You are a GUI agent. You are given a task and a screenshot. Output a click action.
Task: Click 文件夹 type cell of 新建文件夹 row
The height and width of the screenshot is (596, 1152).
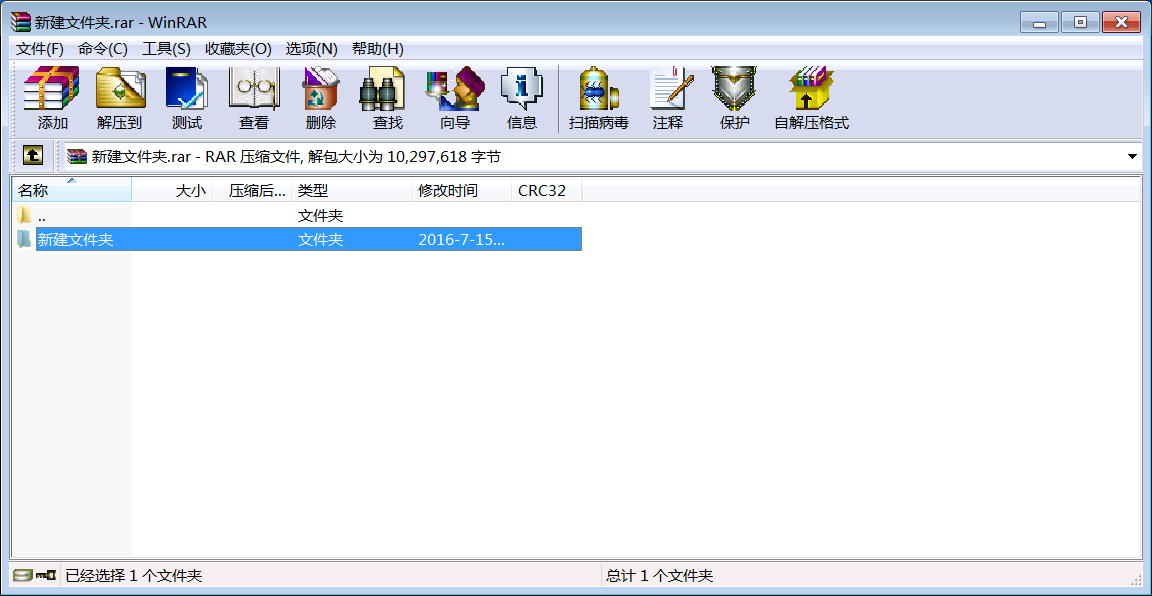pyautogui.click(x=320, y=240)
